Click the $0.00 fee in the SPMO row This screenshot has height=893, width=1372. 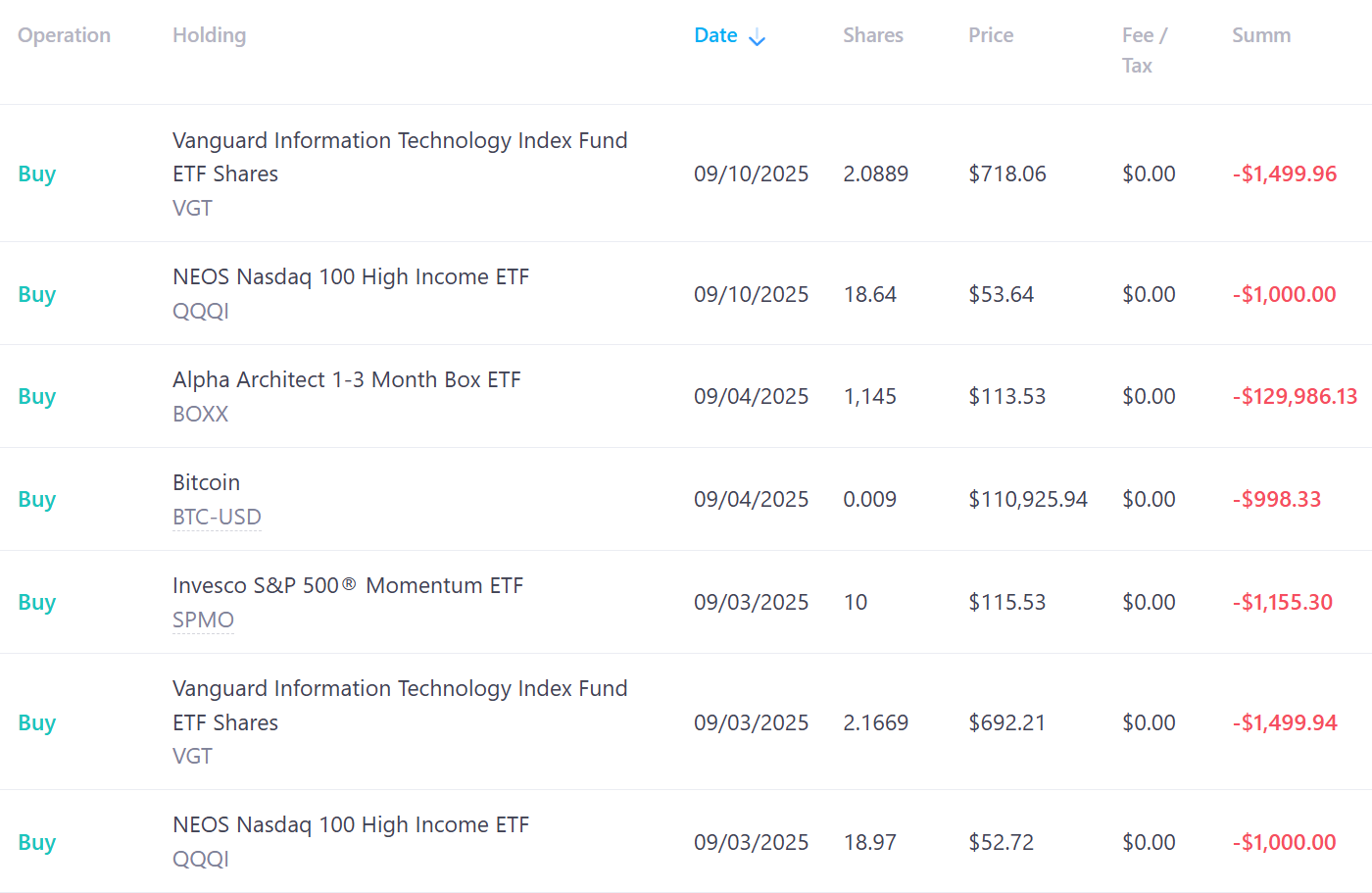[x=1149, y=602]
